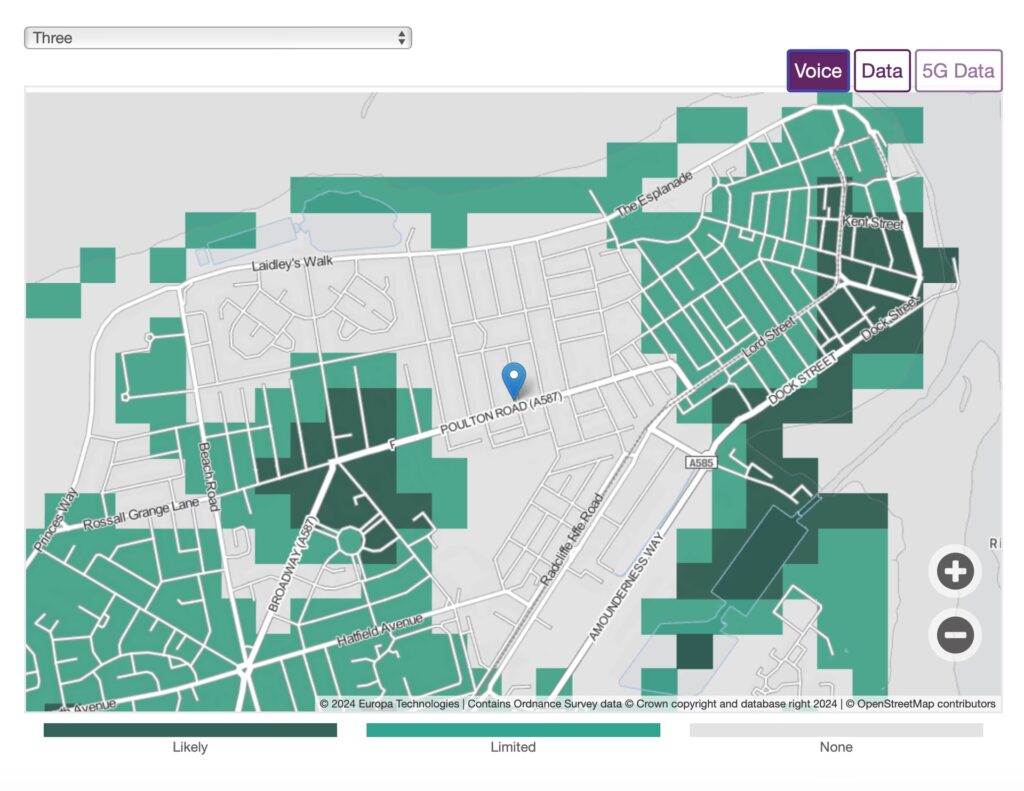Click the grey None legend bar
Viewport: 1024px width, 791px height.
[x=836, y=730]
